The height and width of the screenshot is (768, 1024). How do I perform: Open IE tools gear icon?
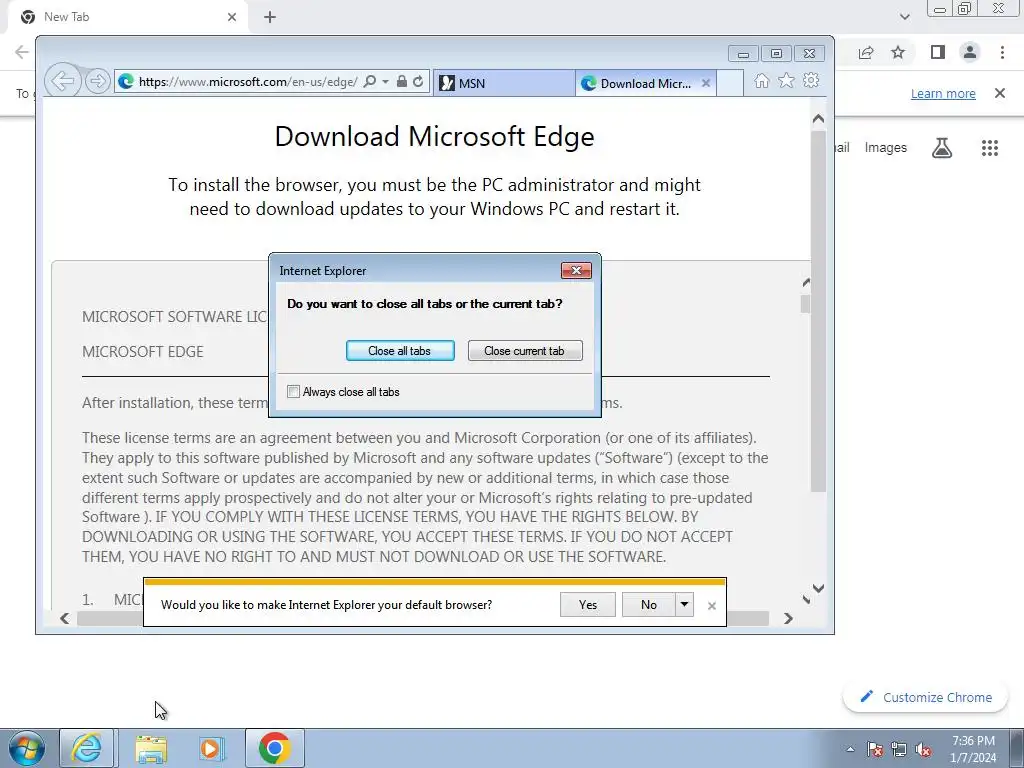[x=811, y=80]
